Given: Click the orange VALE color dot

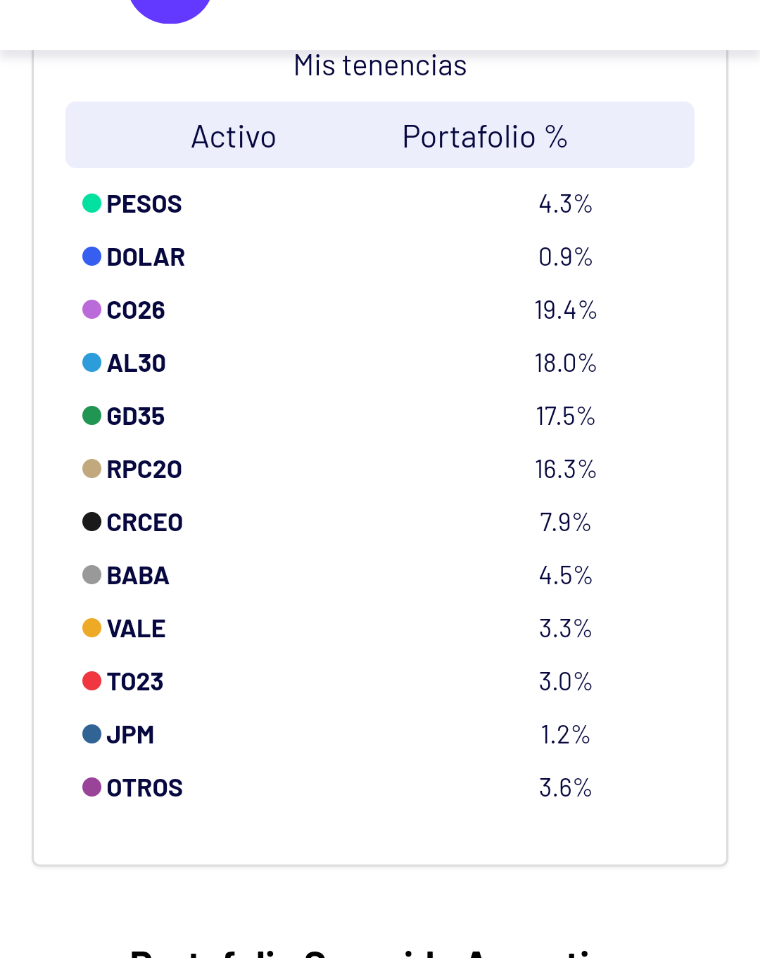Looking at the screenshot, I should (92, 628).
